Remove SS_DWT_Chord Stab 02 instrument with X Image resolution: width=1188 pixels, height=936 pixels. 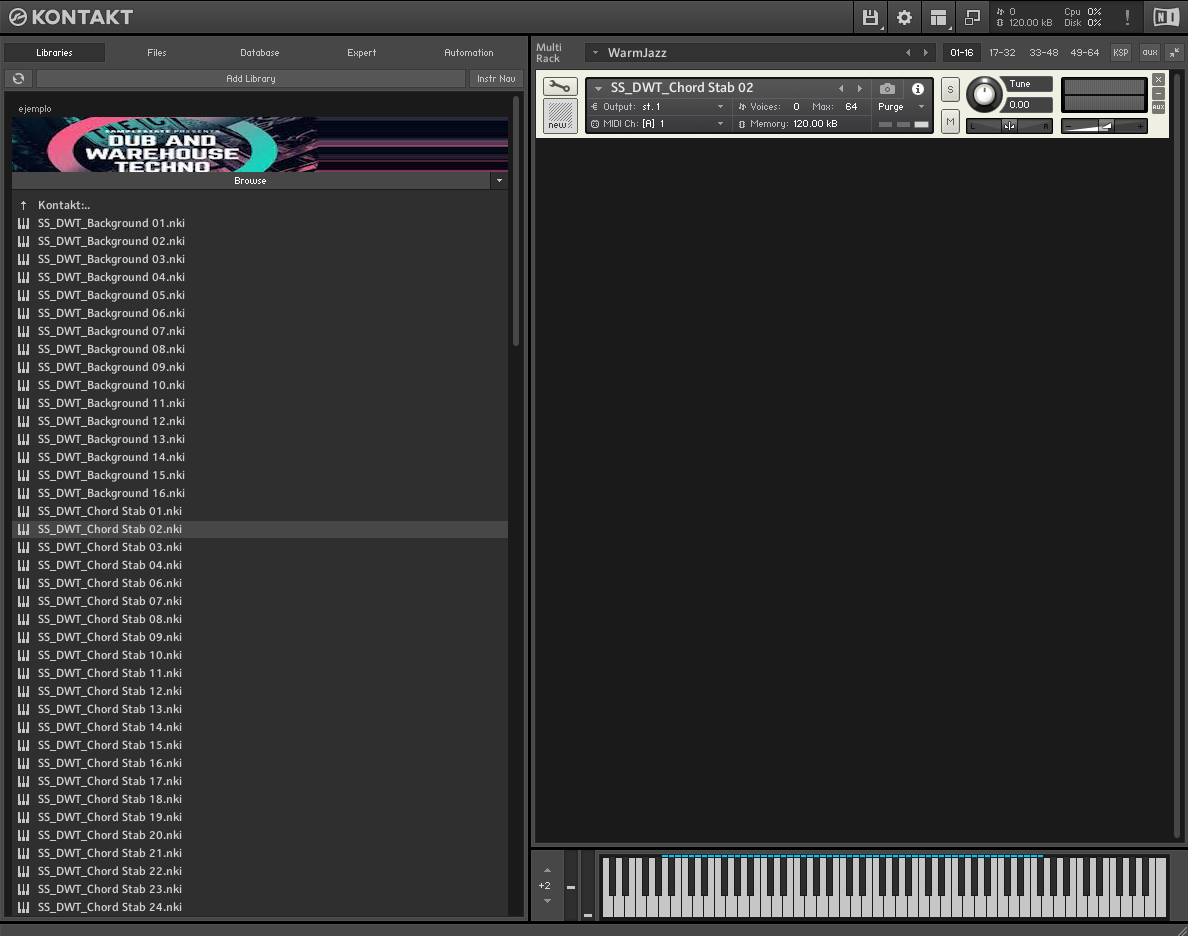1158,80
